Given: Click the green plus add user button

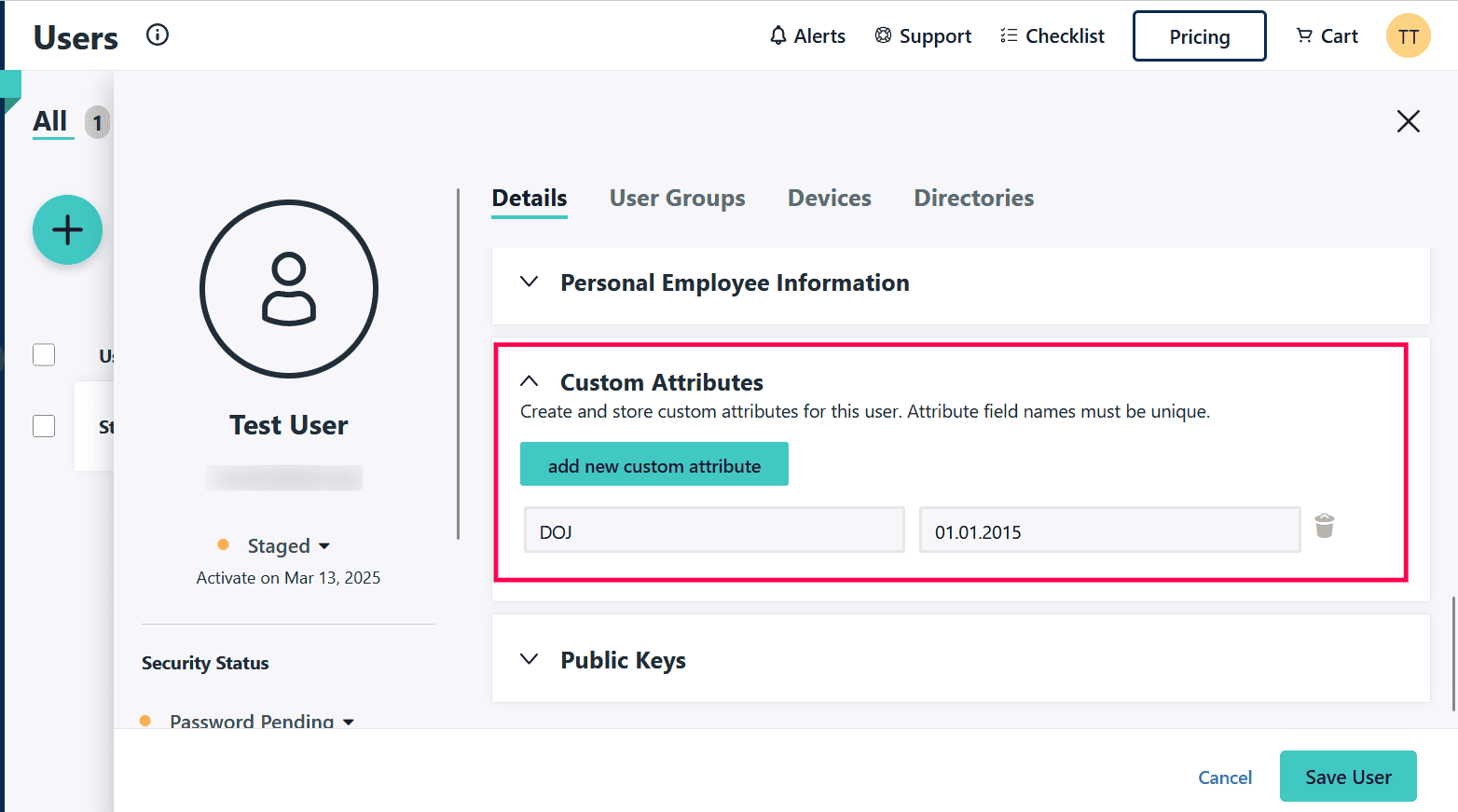Looking at the screenshot, I should [67, 230].
